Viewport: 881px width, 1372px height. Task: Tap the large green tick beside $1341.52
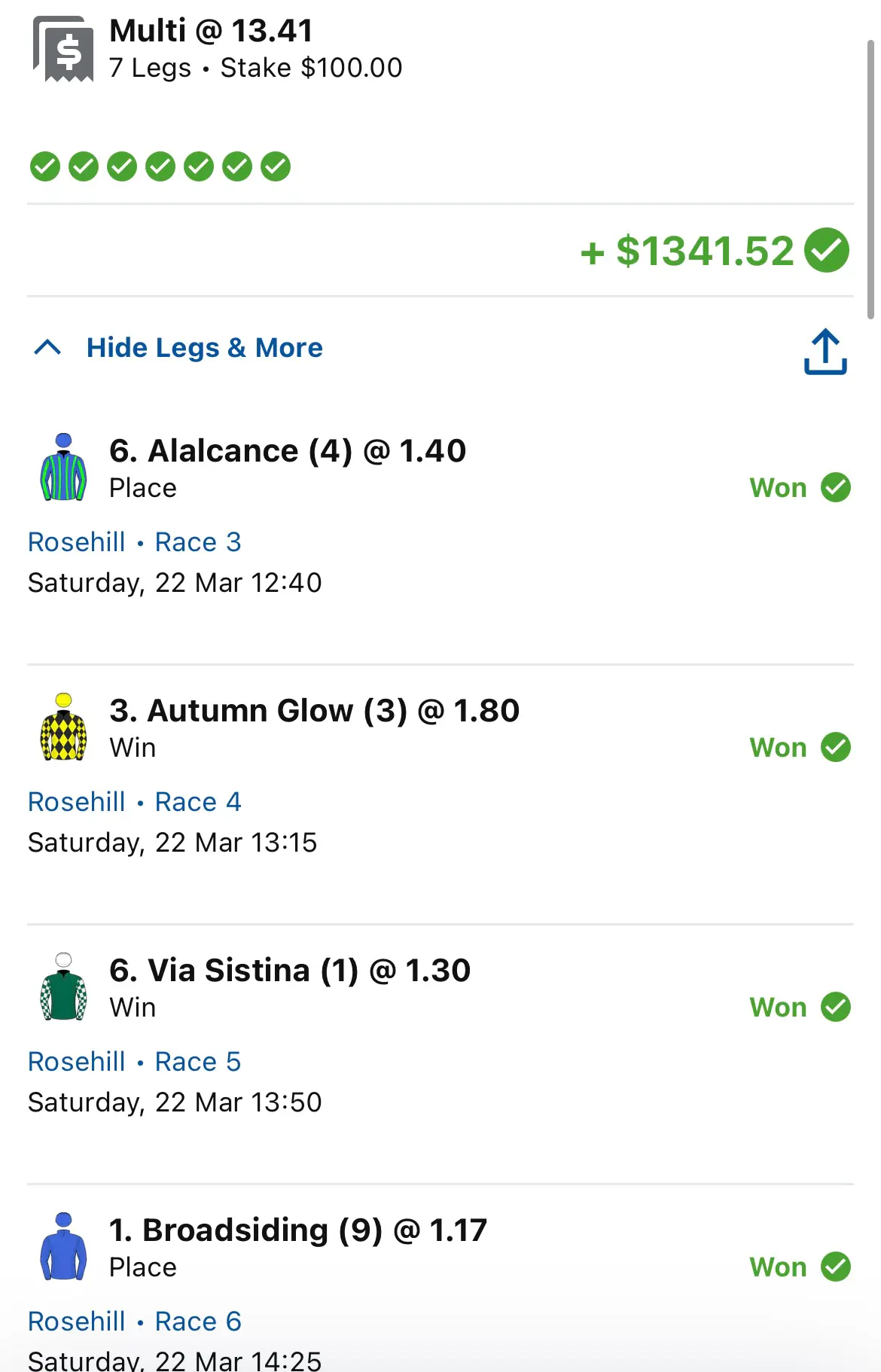point(826,250)
